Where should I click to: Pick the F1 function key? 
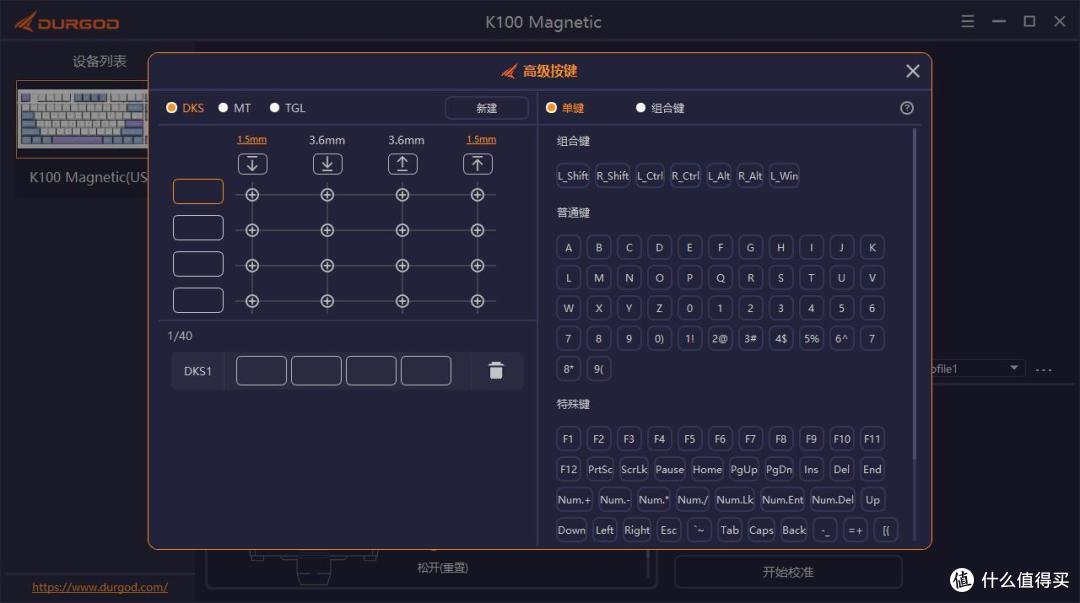[x=568, y=439]
